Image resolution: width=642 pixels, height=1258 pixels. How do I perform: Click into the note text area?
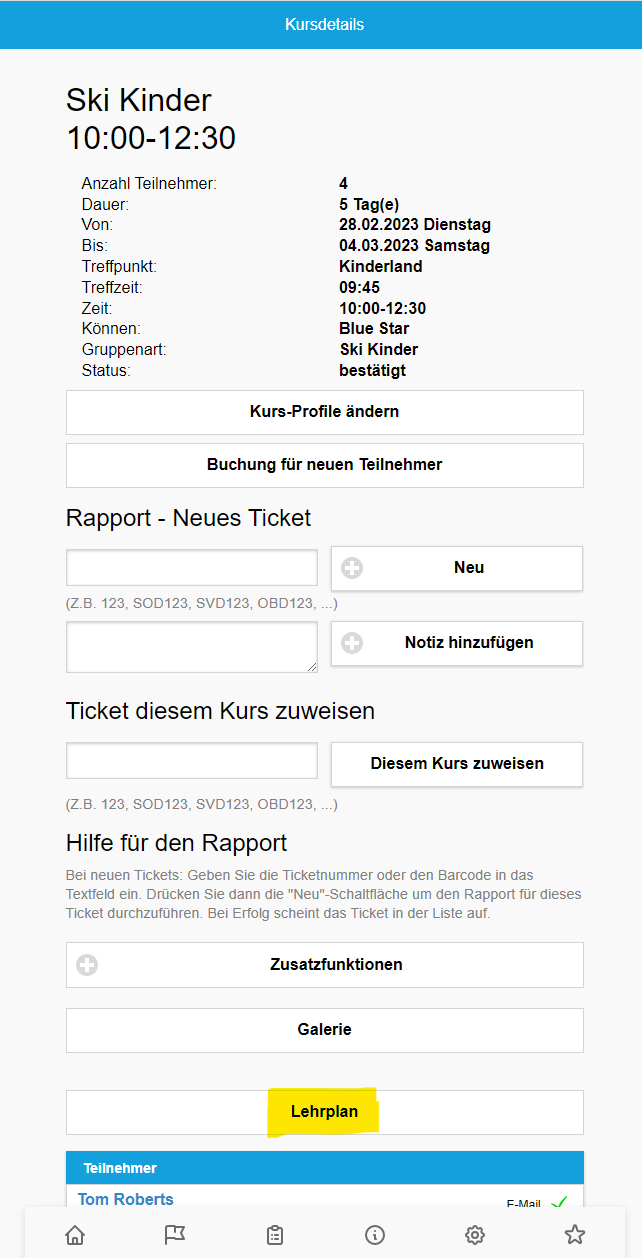coord(192,647)
